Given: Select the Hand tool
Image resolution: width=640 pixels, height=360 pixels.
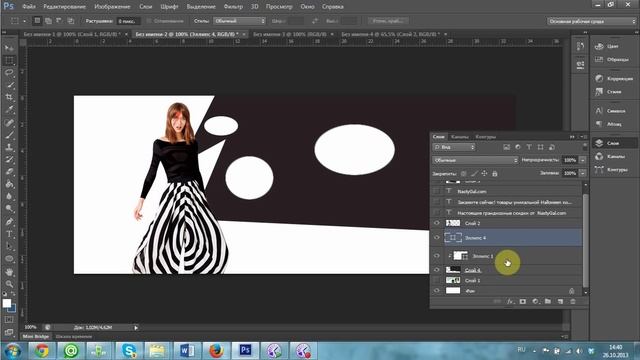Looking at the screenshot, I should tap(9, 271).
